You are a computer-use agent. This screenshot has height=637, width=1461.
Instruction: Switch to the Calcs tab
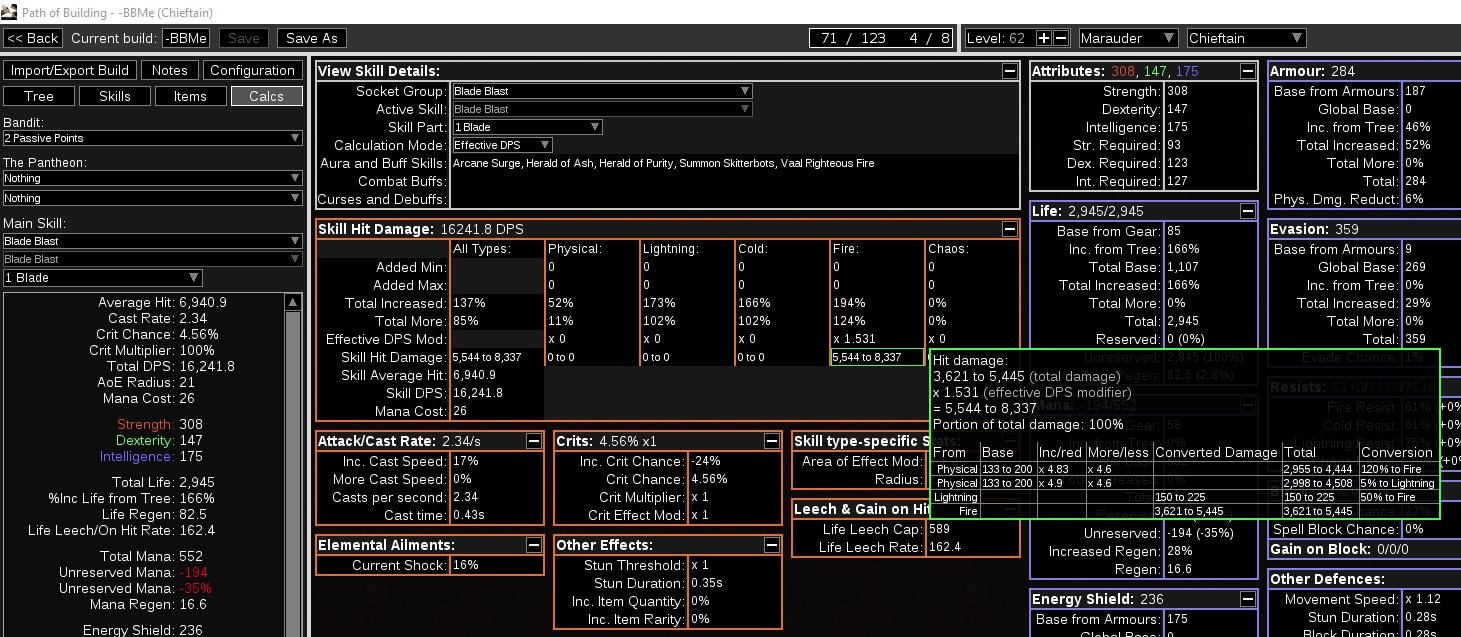pos(267,96)
